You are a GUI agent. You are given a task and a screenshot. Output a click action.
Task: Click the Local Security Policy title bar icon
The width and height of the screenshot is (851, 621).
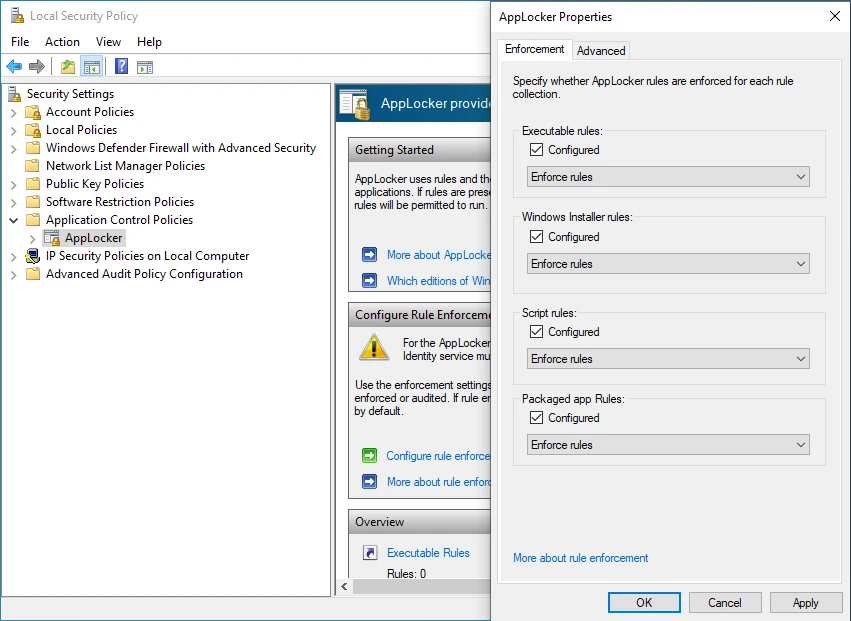click(17, 16)
